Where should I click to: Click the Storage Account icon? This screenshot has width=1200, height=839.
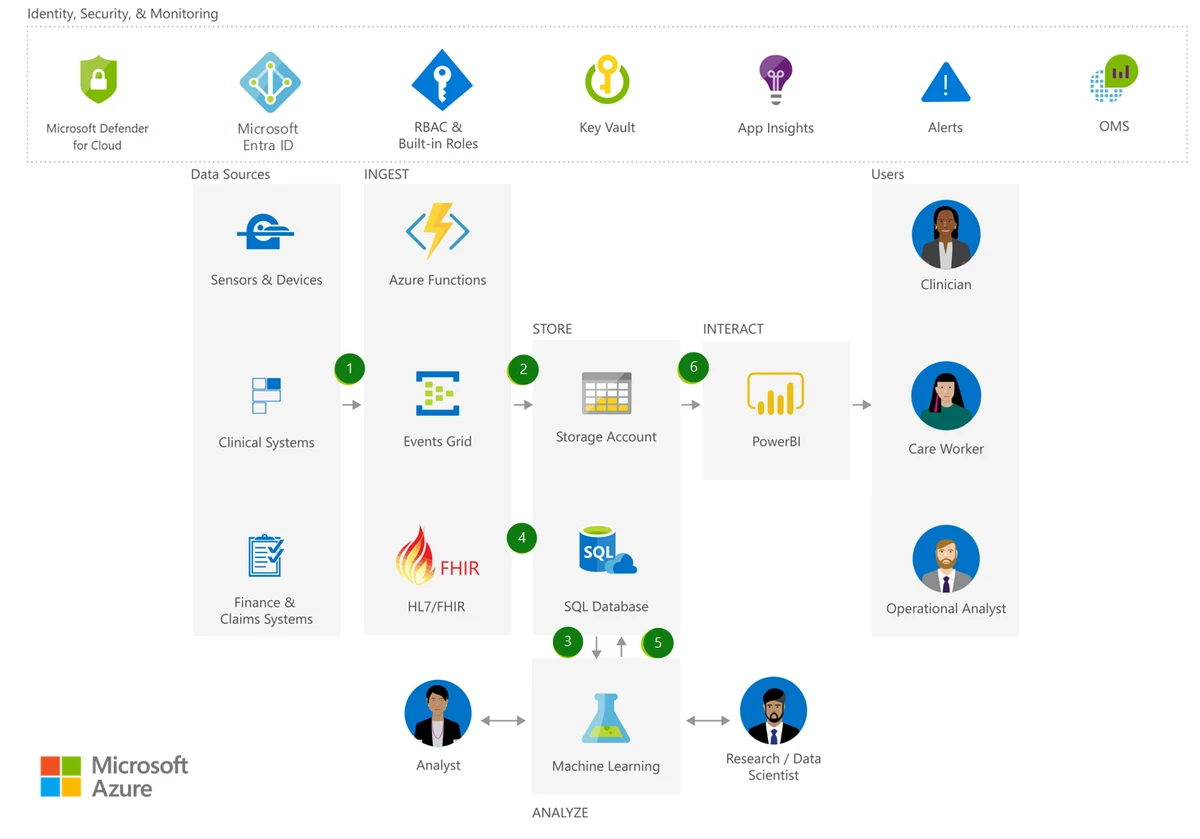pos(606,393)
